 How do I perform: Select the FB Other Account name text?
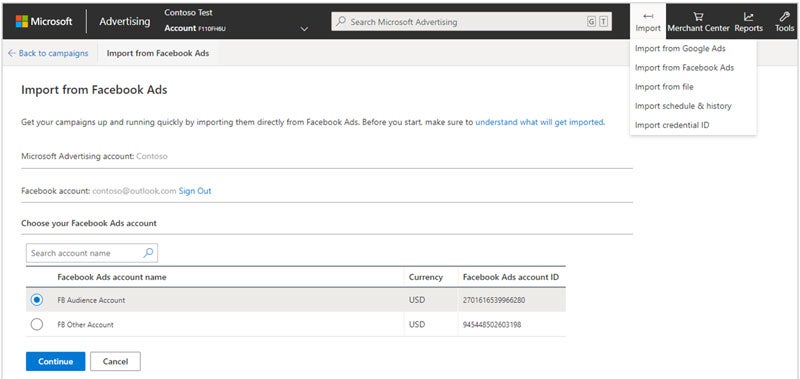click(x=86, y=324)
